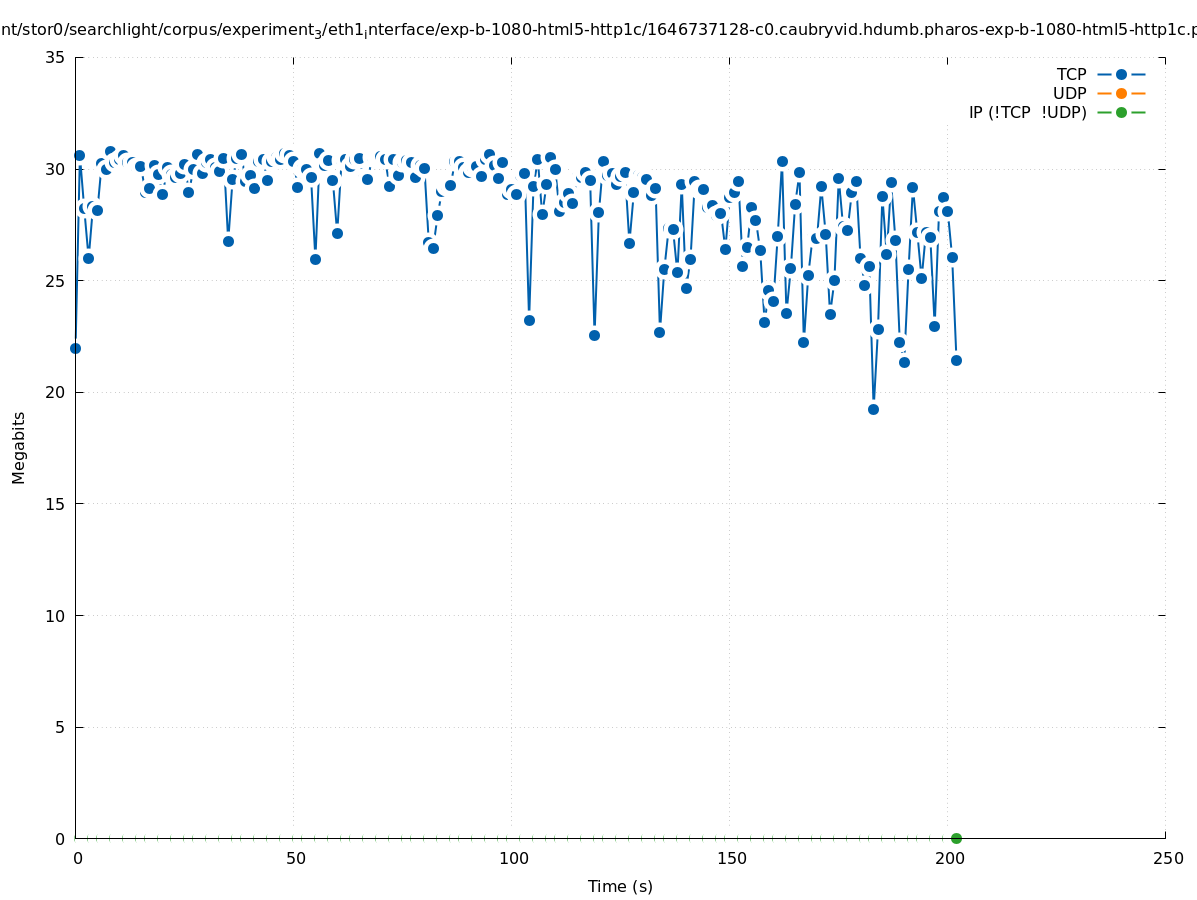Click the 150 tick label on x-axis
Viewport: 1197px width, 900px height.
(x=731, y=858)
